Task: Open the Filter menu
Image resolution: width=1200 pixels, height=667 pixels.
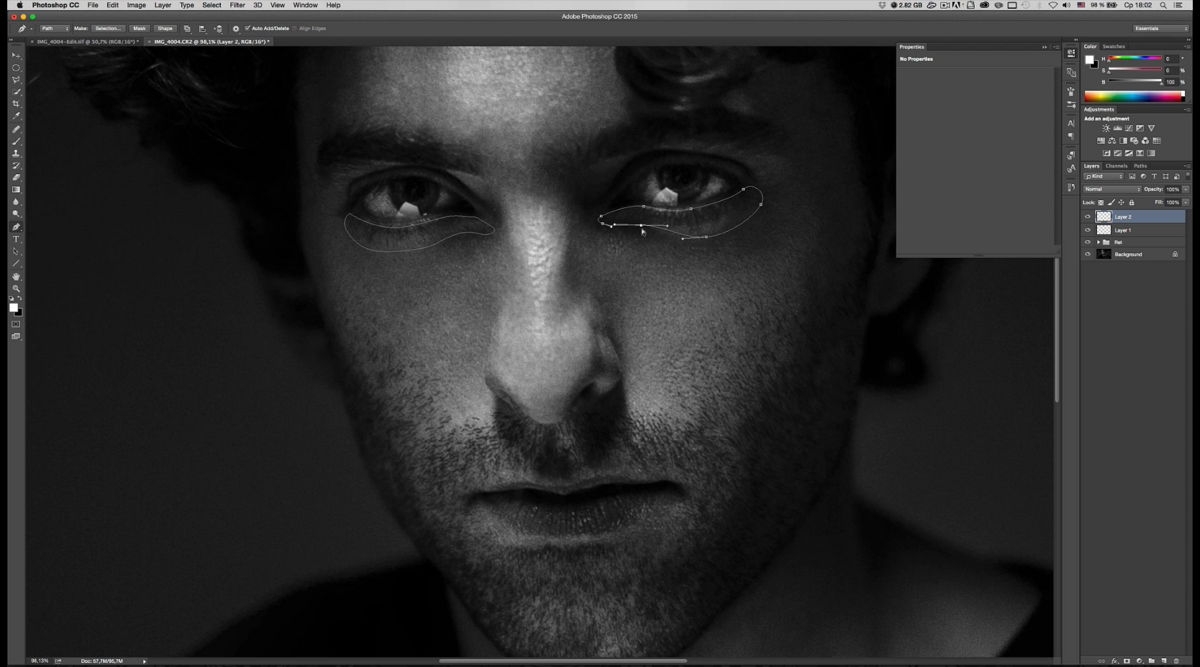Action: (237, 5)
